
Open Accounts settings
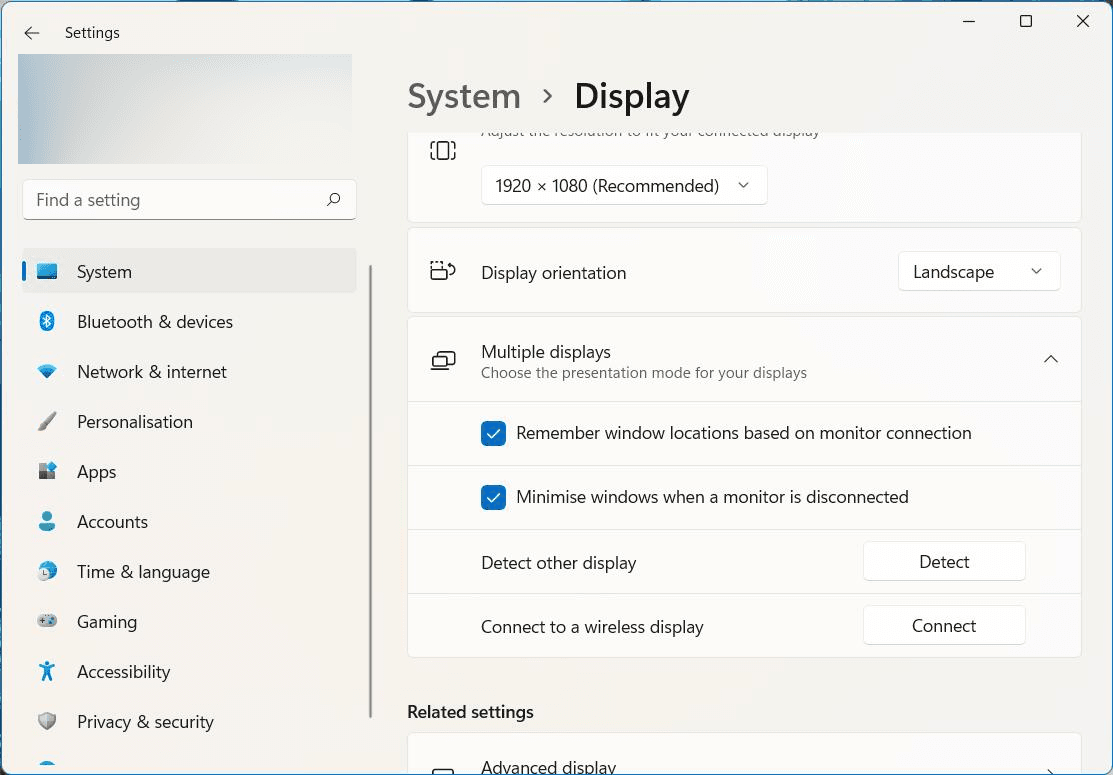tap(190, 522)
